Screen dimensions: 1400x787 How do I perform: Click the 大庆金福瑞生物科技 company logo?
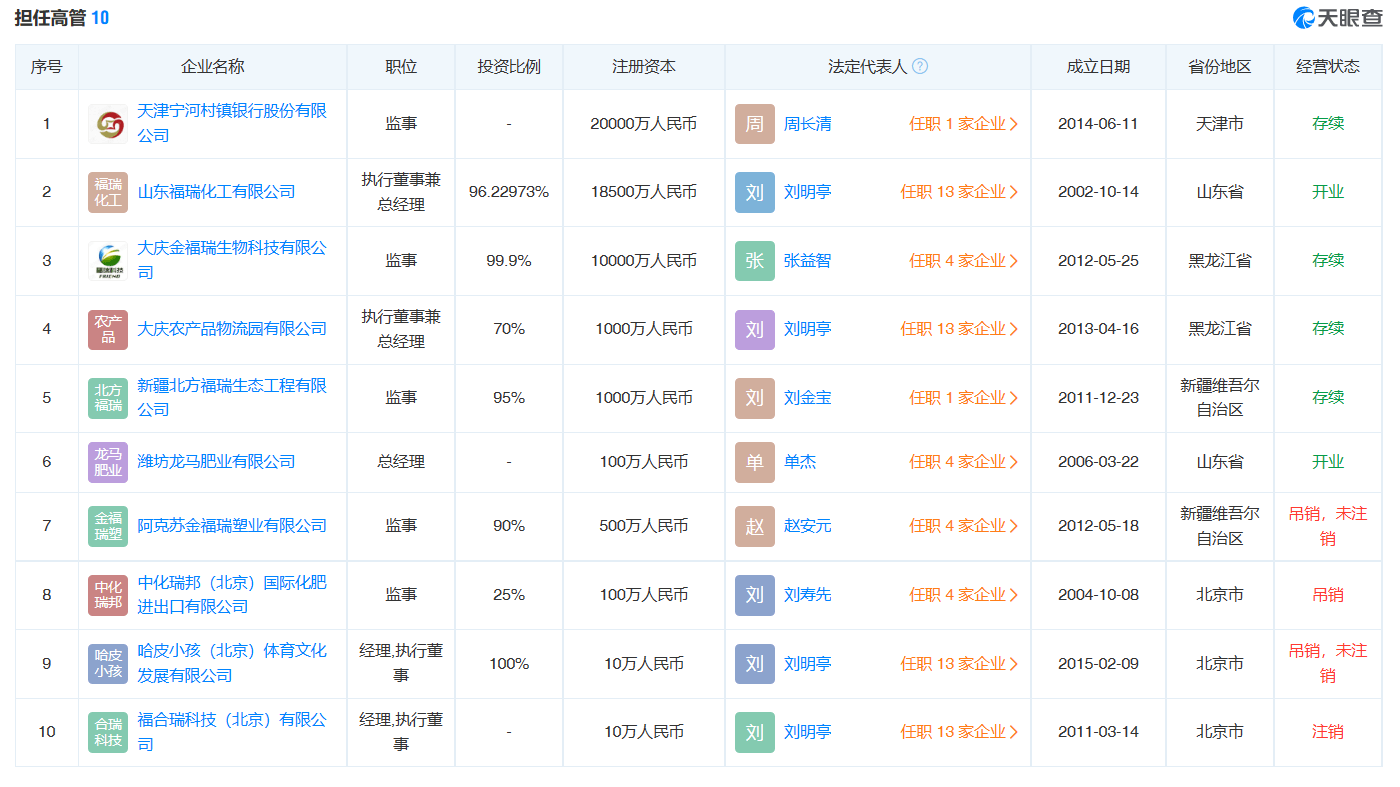click(x=108, y=261)
